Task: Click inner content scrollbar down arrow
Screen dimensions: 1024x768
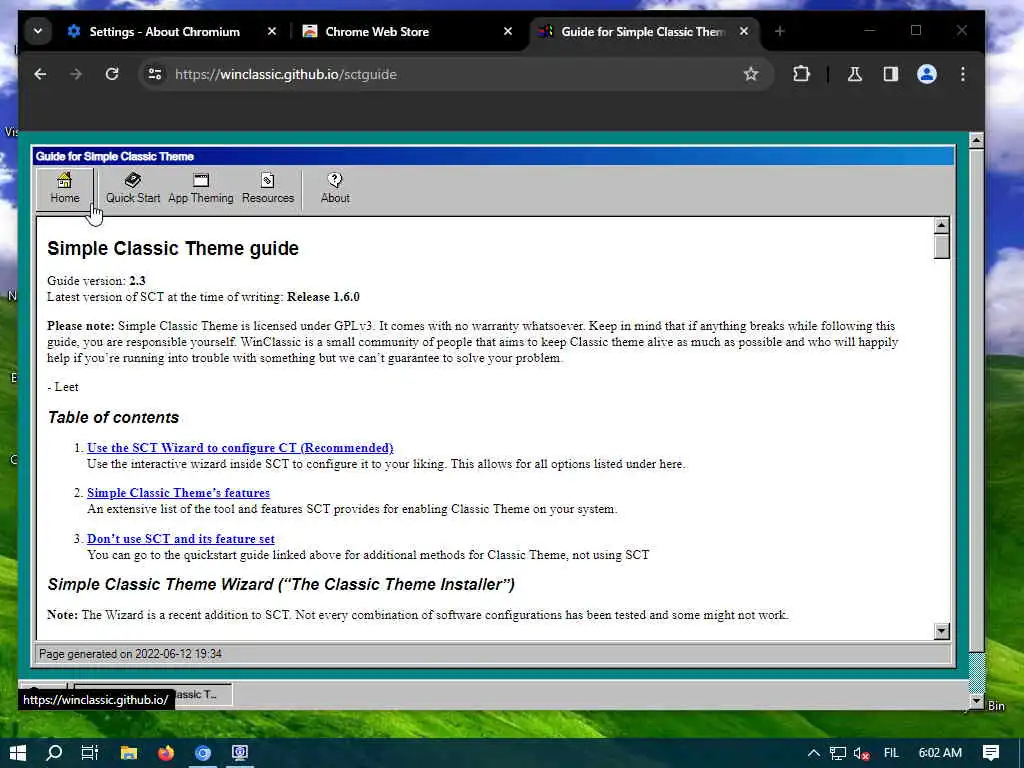Action: point(942,631)
